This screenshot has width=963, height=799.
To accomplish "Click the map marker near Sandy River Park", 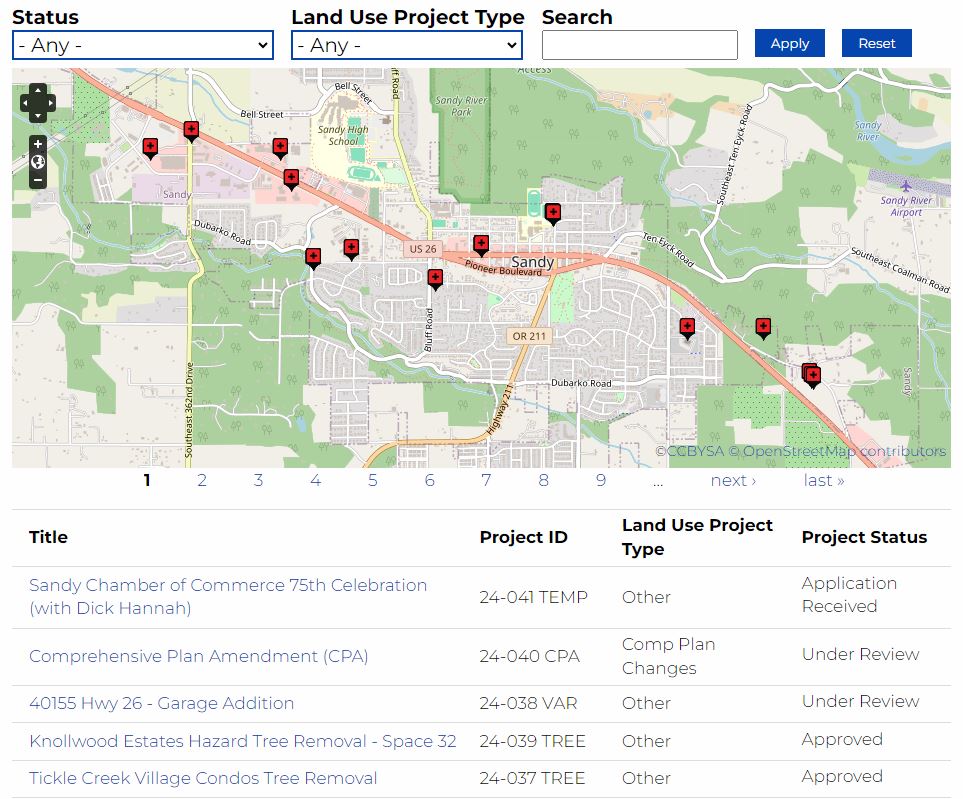I will click(x=553, y=212).
